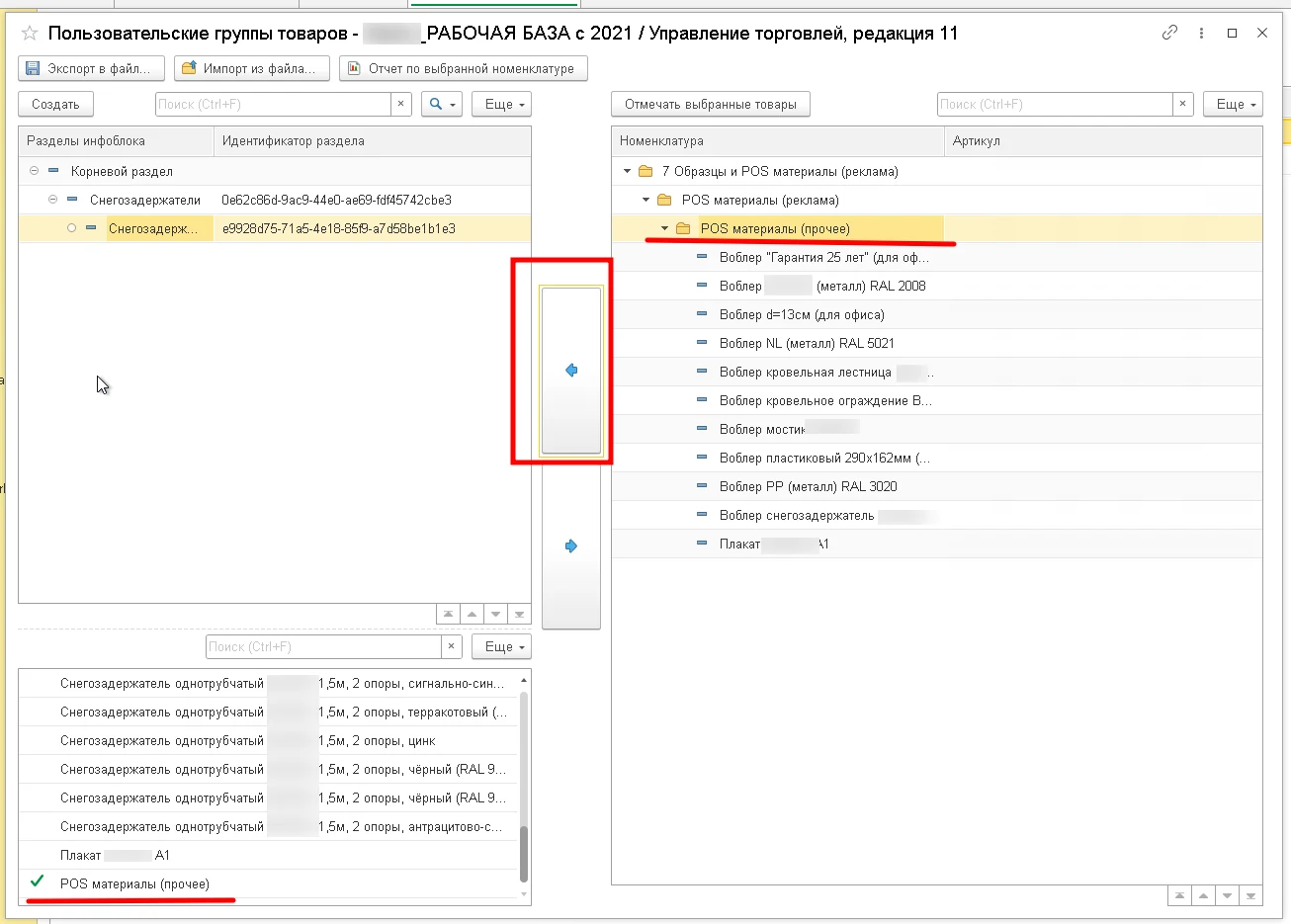Jump to last row in sections tree

tap(520, 614)
